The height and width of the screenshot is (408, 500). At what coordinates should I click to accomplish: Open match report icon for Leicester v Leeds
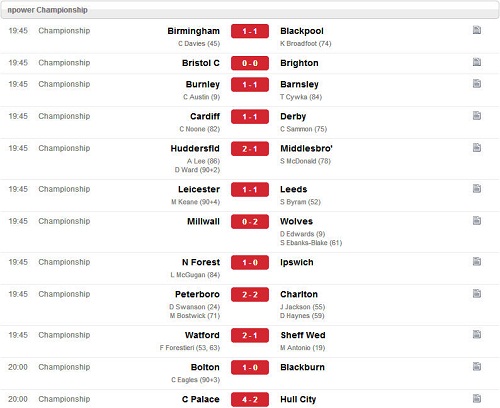tap(477, 189)
